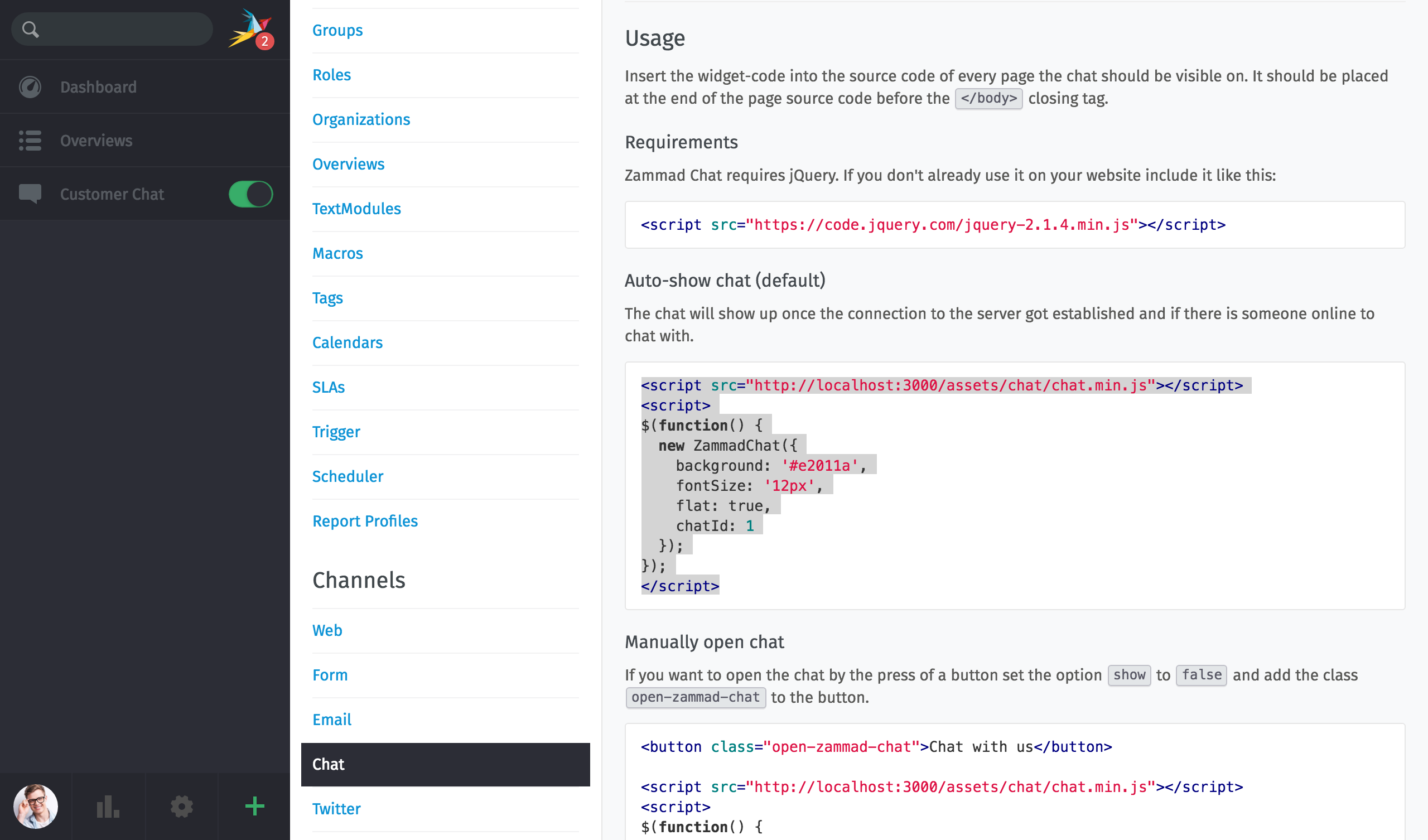
Task: Open Report Profiles settings
Action: pyautogui.click(x=365, y=521)
